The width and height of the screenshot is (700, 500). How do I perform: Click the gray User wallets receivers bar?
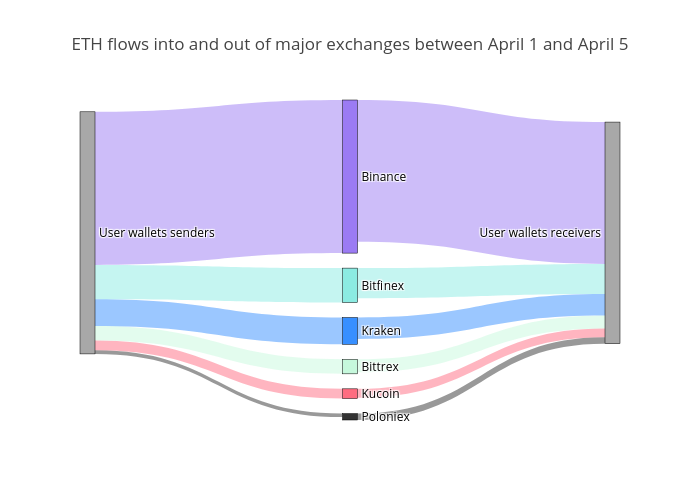612,232
